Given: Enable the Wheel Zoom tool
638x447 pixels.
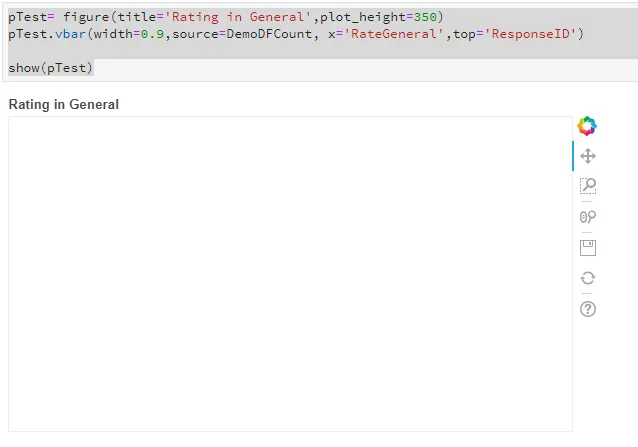Looking at the screenshot, I should pos(588,217).
